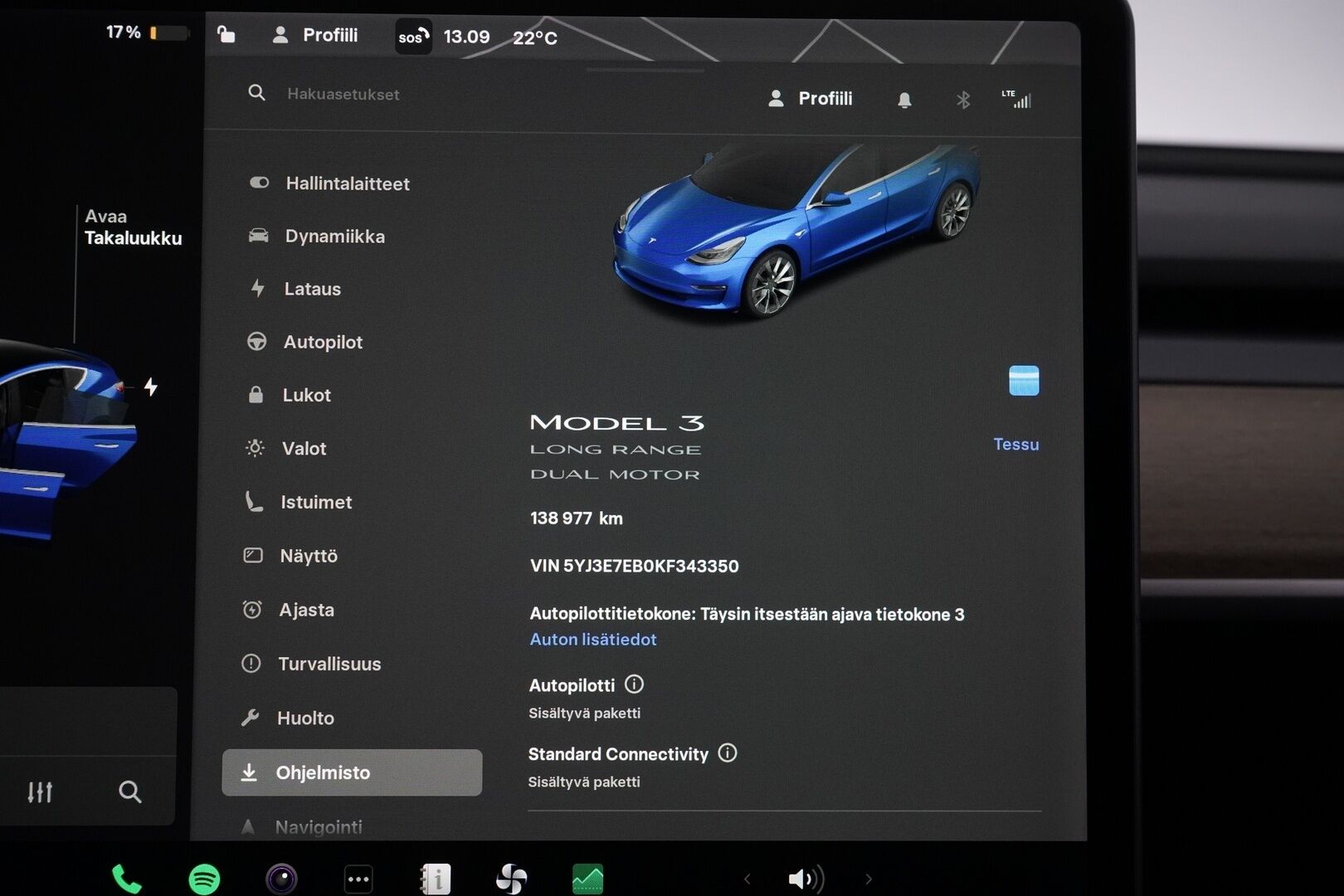
Task: Open Bluetooth settings icon
Action: point(962,100)
